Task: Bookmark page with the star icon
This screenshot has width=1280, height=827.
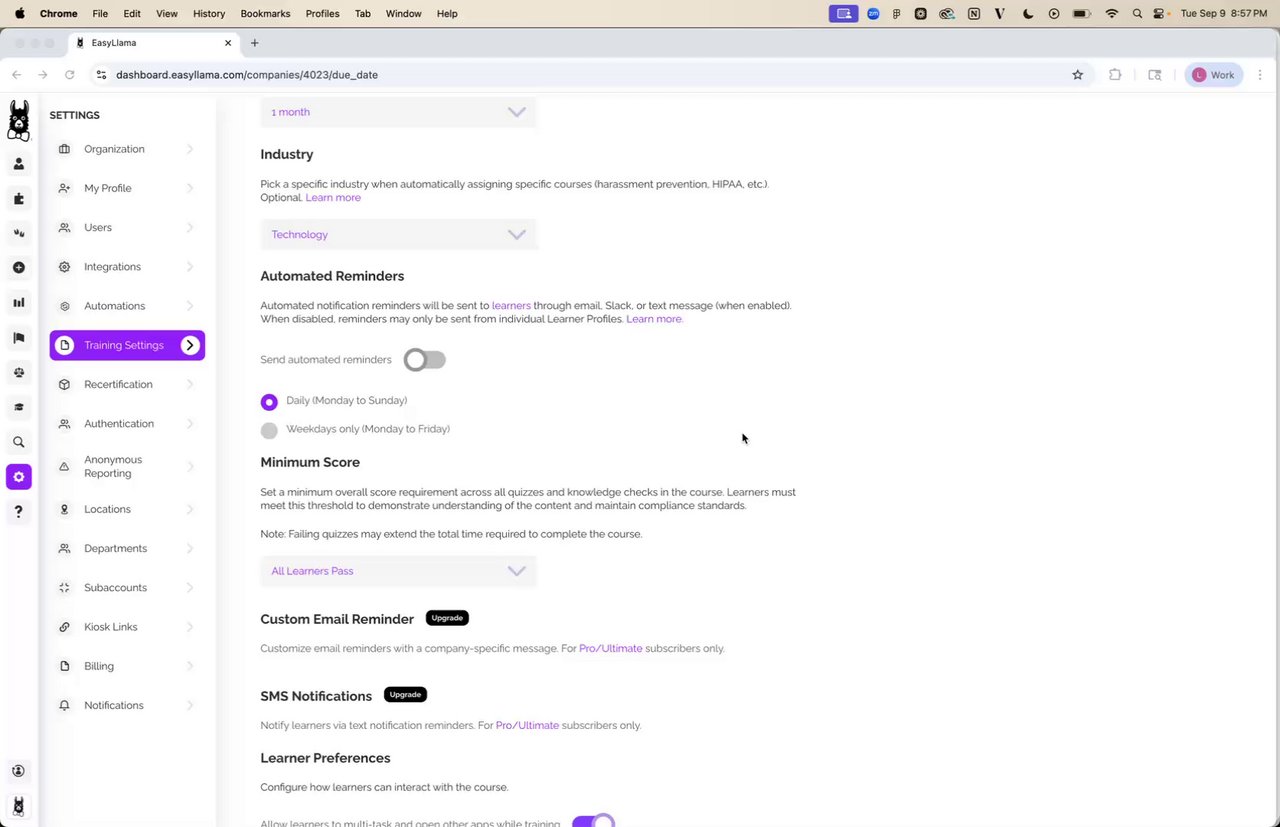Action: click(1077, 75)
